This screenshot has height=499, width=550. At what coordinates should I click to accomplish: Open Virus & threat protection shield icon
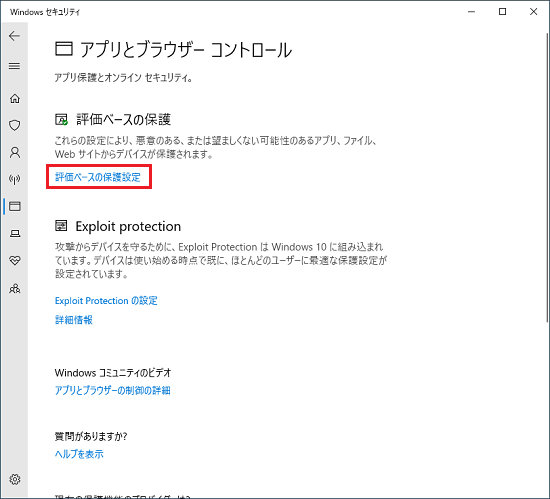click(15, 125)
